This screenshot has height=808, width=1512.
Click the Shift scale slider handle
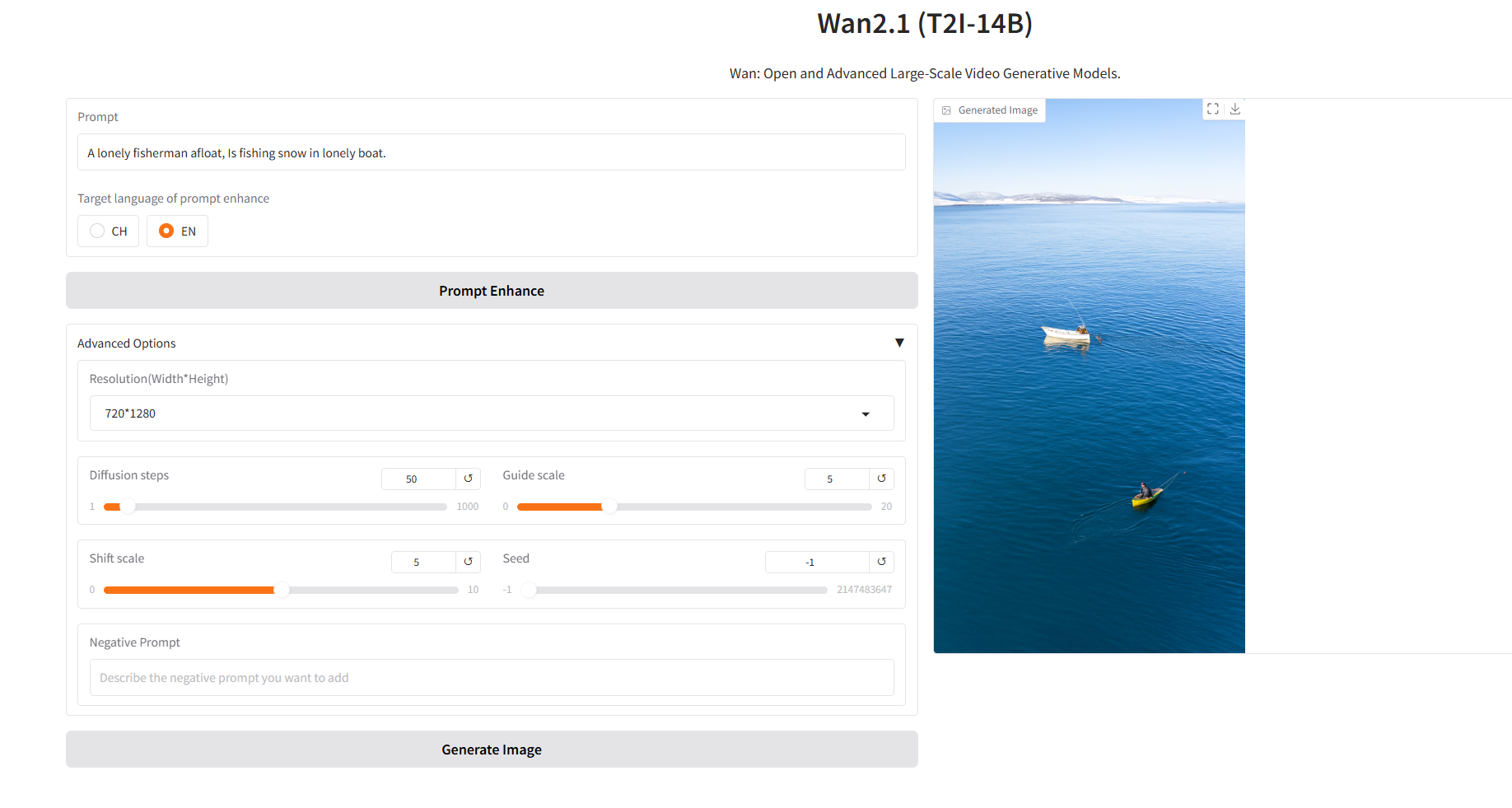pyautogui.click(x=282, y=590)
